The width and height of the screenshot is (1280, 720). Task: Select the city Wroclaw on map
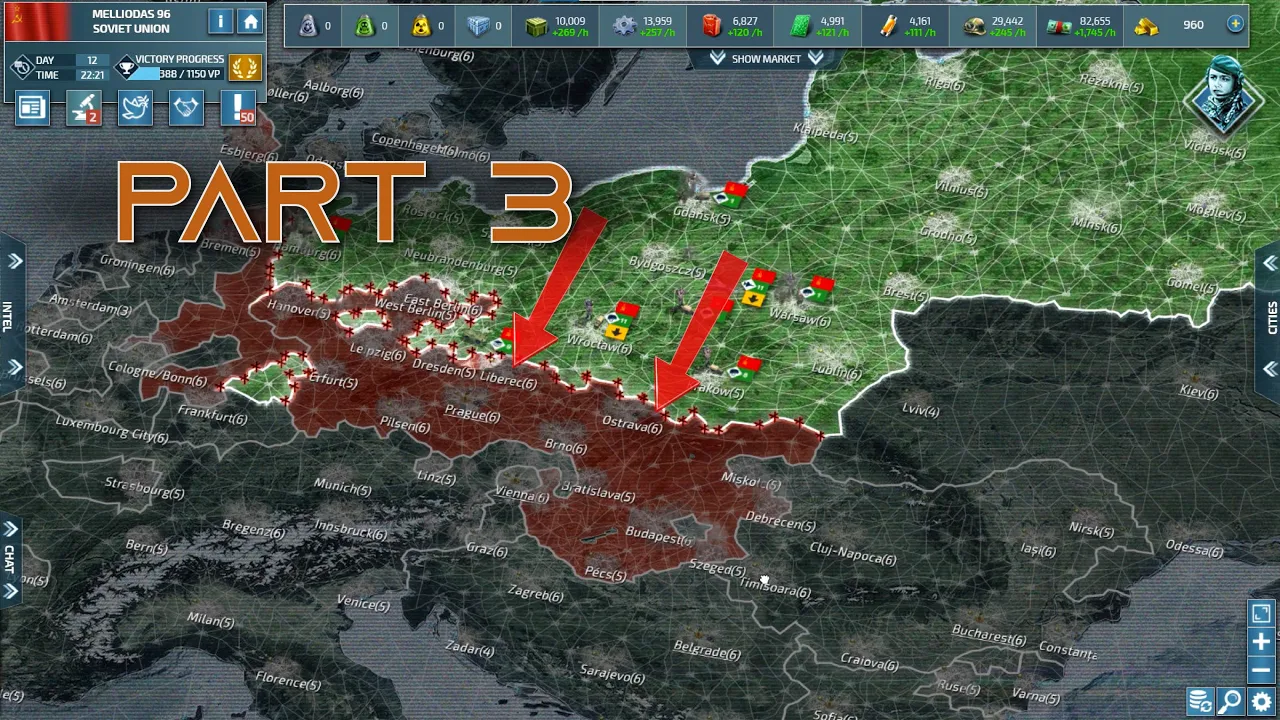tap(597, 346)
